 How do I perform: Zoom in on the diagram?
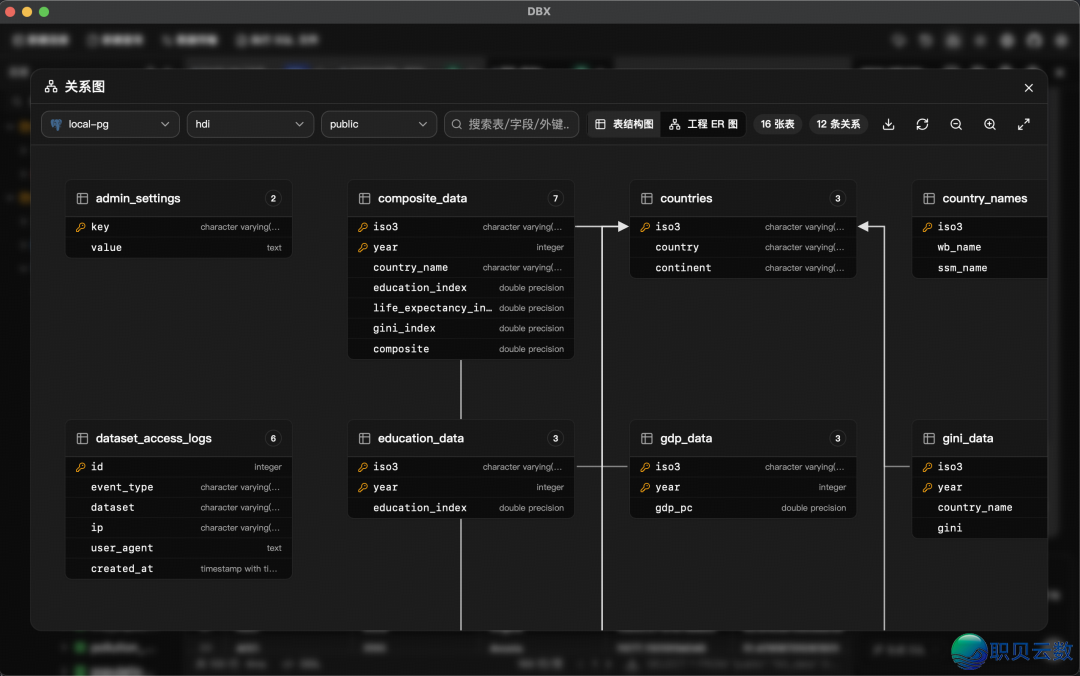pos(990,124)
